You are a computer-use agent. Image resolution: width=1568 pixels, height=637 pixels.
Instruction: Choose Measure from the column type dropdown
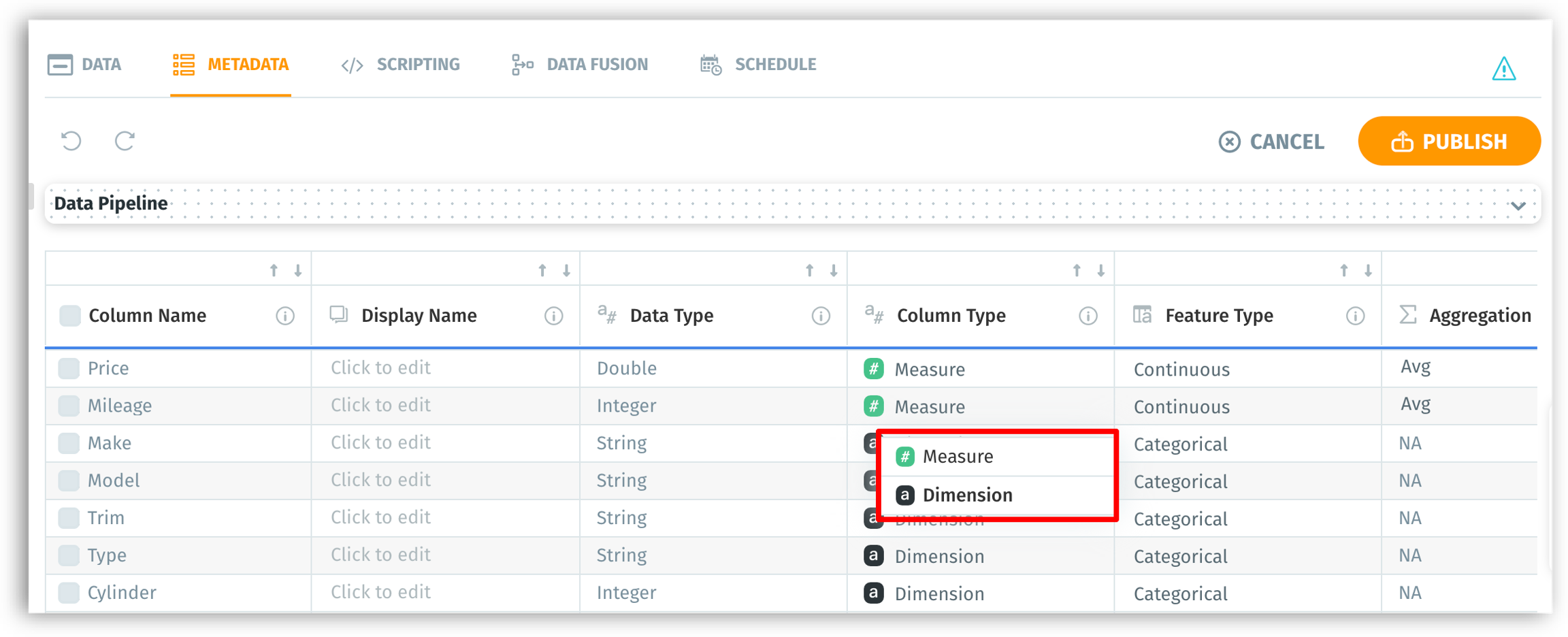tap(957, 457)
